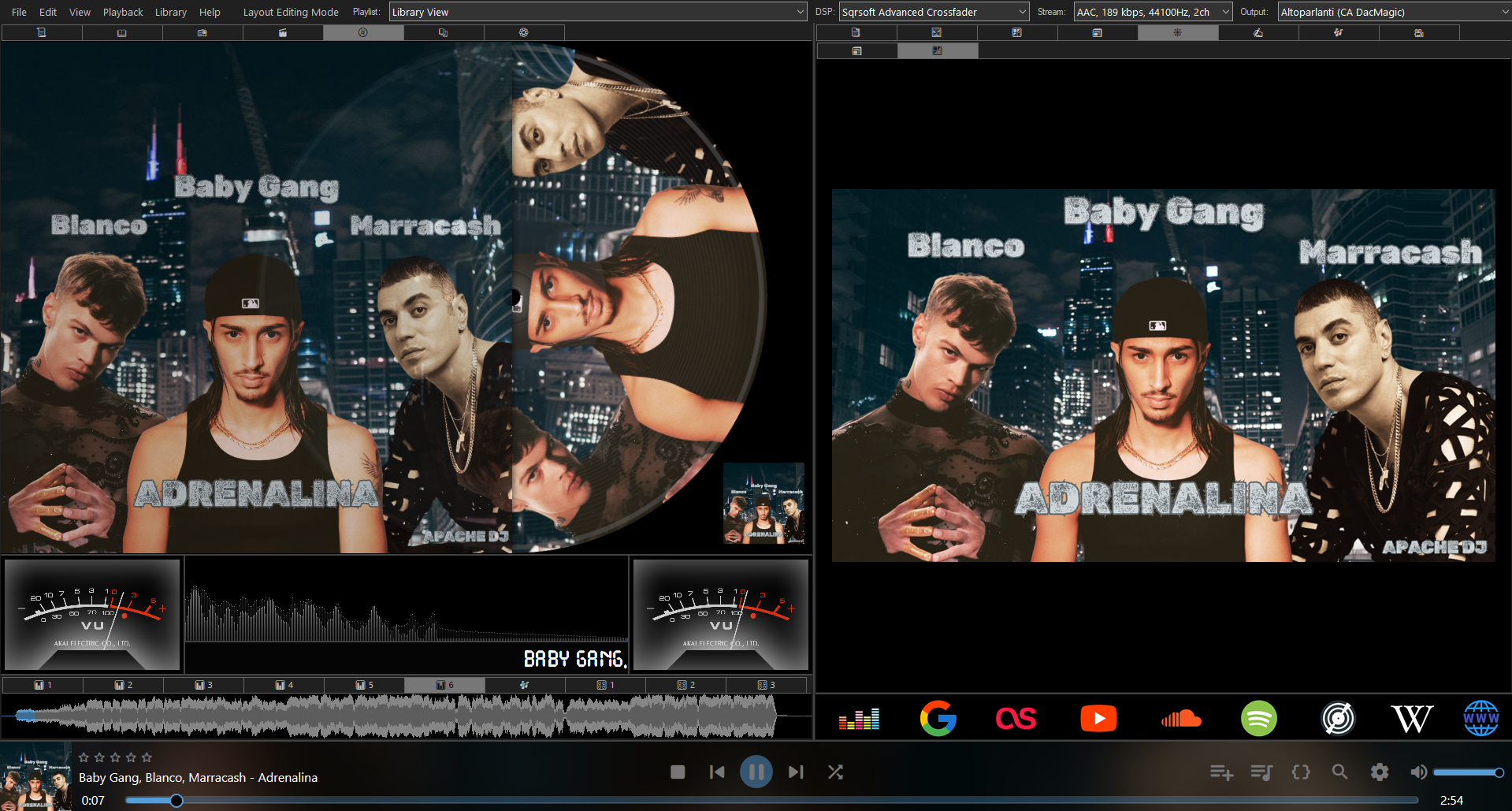Open the search magnifier icon
Viewport: 1512px width, 811px height.
pos(1339,772)
